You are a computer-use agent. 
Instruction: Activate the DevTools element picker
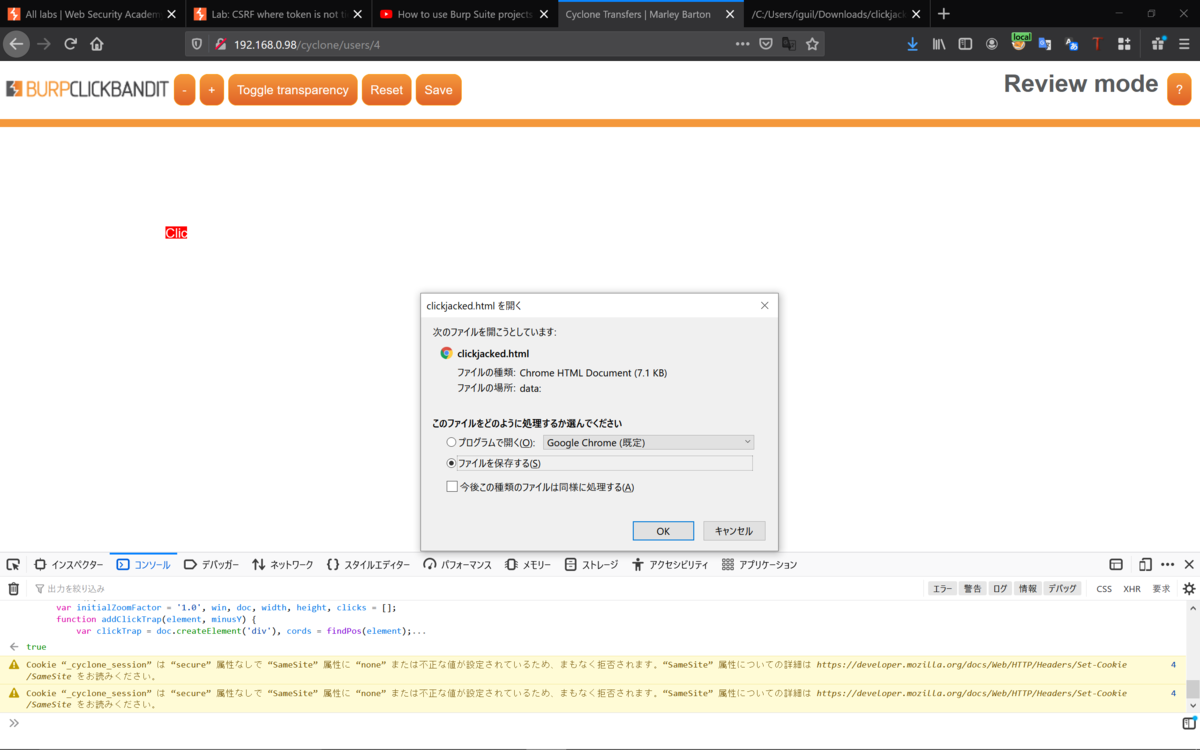coord(13,565)
